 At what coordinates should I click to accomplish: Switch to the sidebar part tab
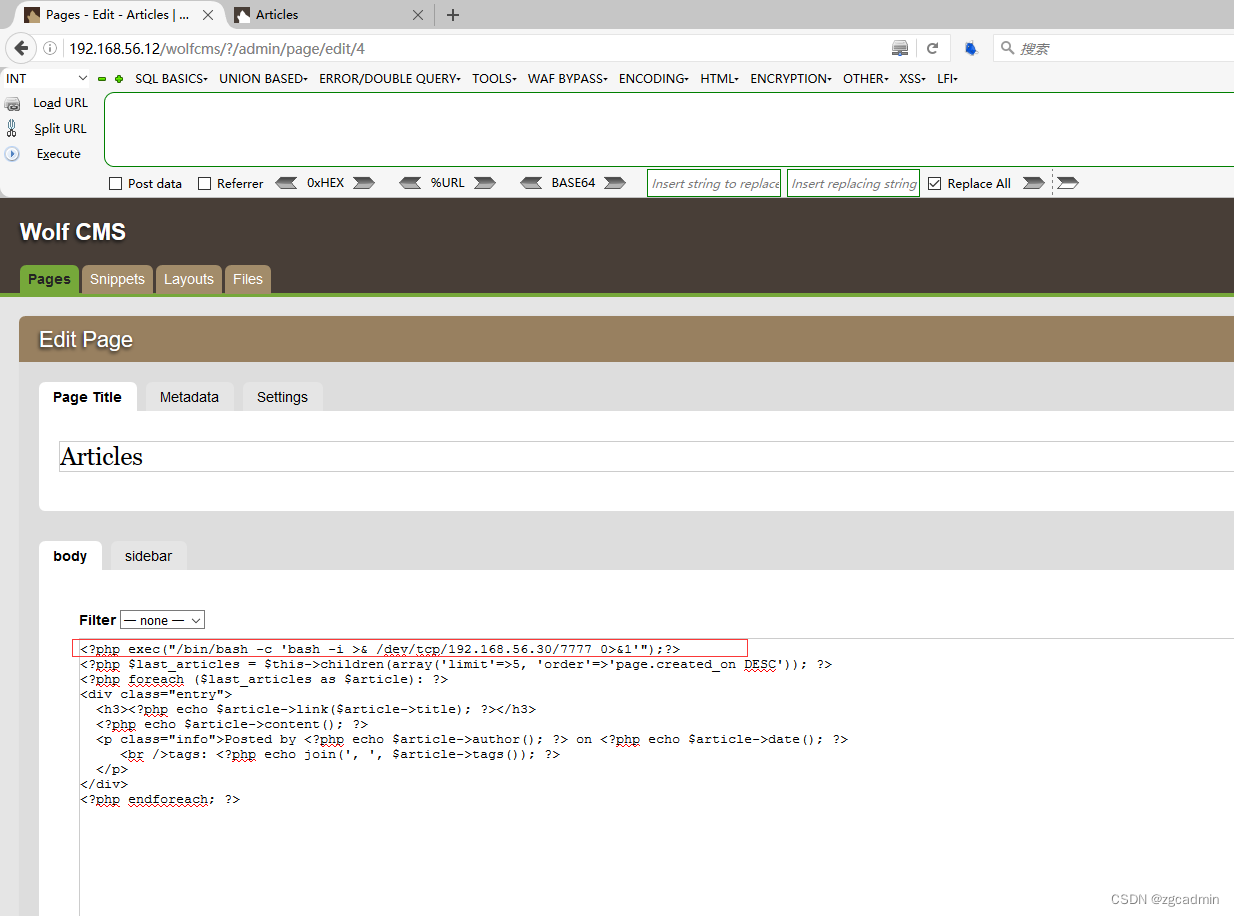148,556
